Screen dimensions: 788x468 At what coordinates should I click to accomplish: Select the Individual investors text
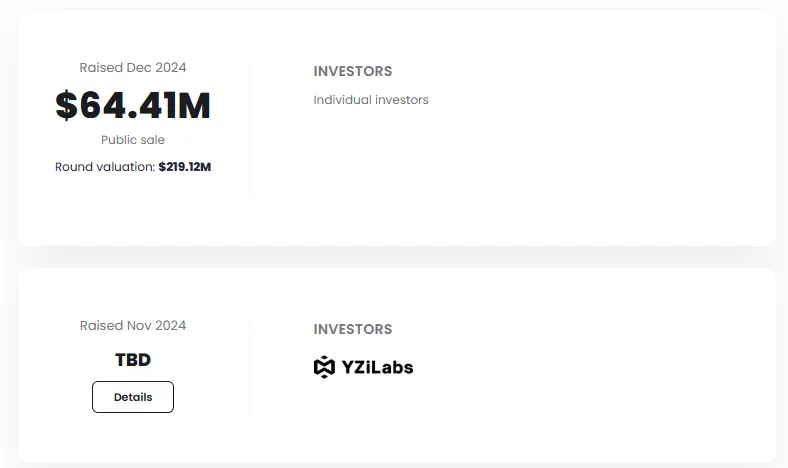(x=371, y=100)
